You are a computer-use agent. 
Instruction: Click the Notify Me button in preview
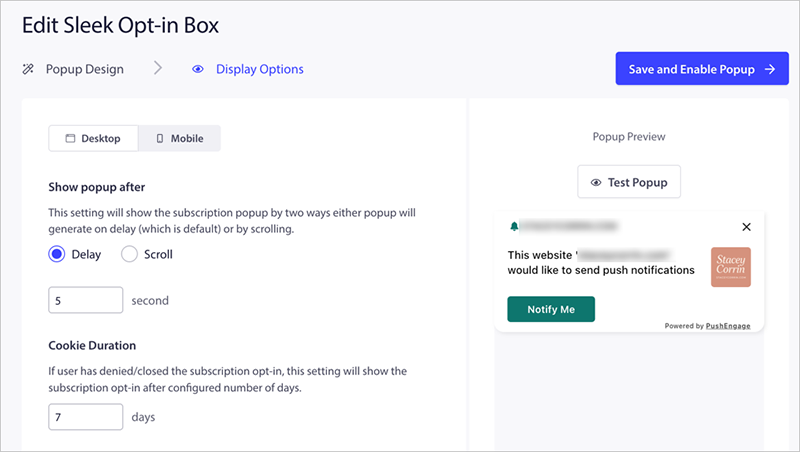click(x=551, y=309)
